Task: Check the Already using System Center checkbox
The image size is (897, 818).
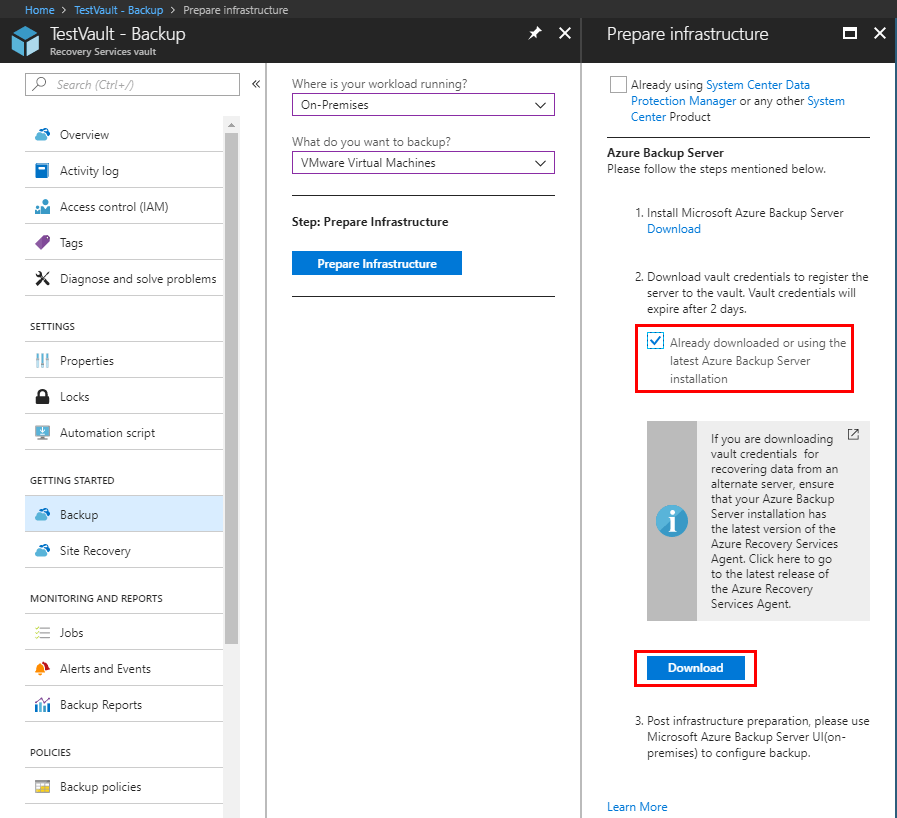Action: click(x=618, y=85)
